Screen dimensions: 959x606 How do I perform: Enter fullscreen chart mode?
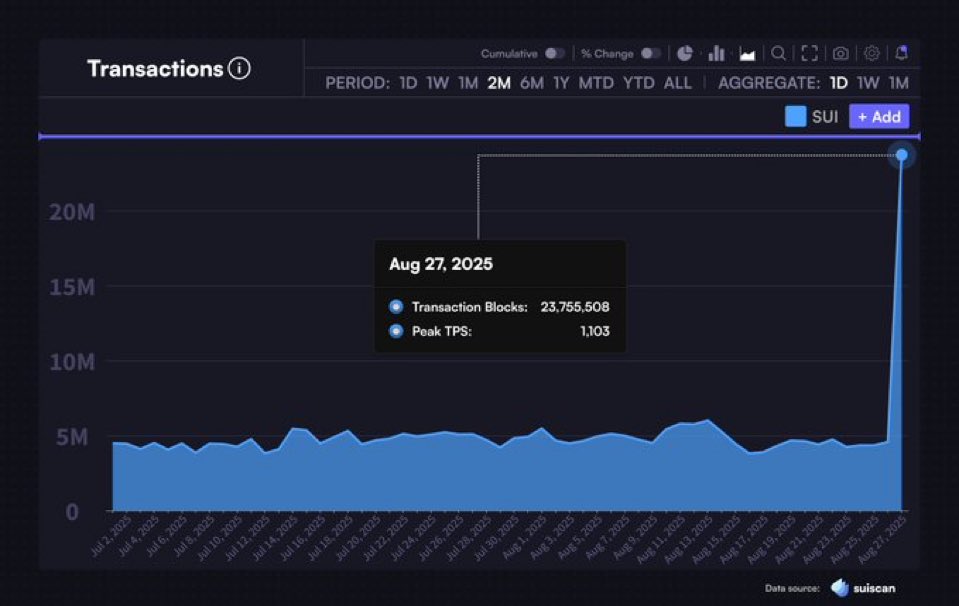point(810,54)
